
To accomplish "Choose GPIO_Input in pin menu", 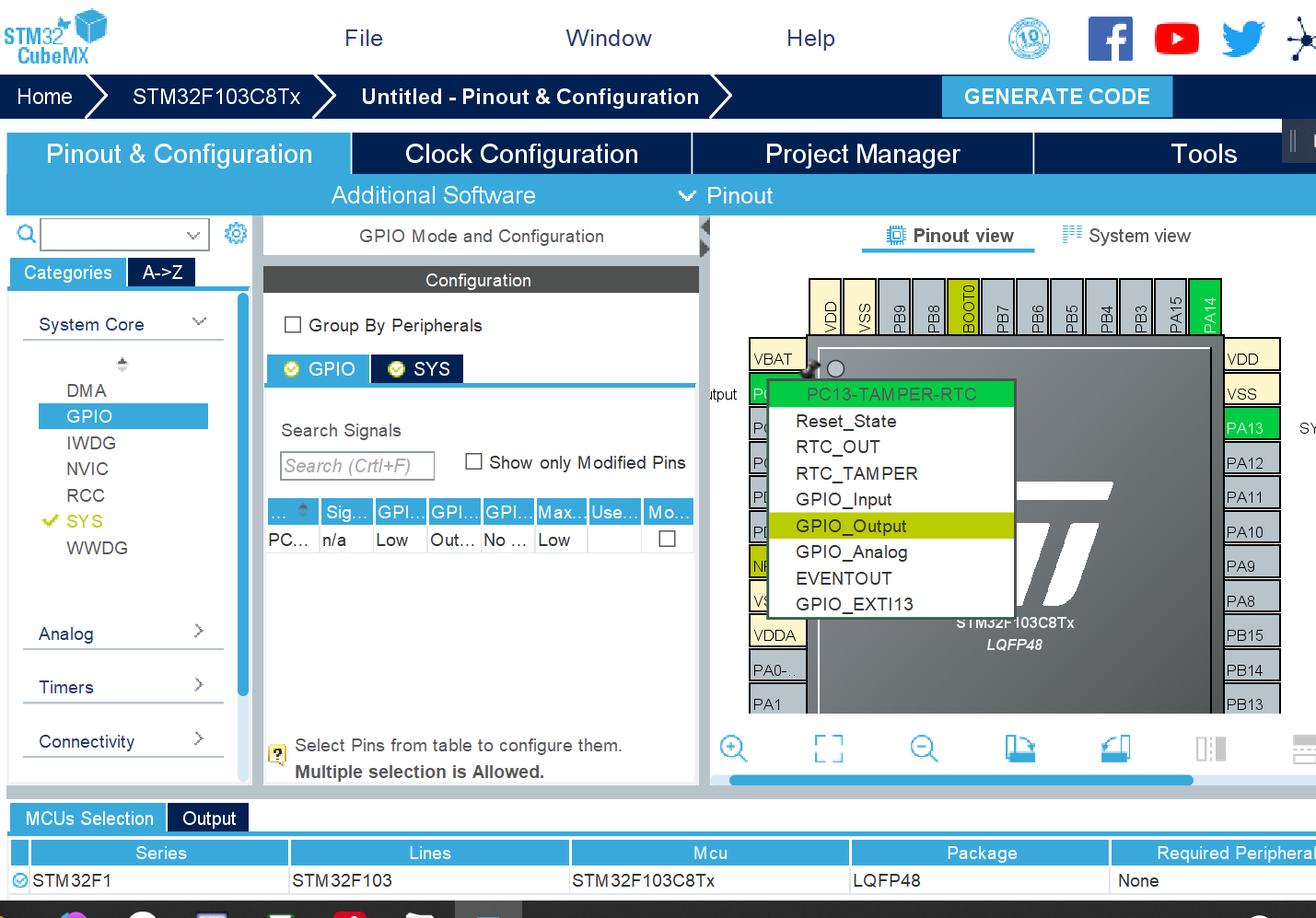I will (891, 499).
